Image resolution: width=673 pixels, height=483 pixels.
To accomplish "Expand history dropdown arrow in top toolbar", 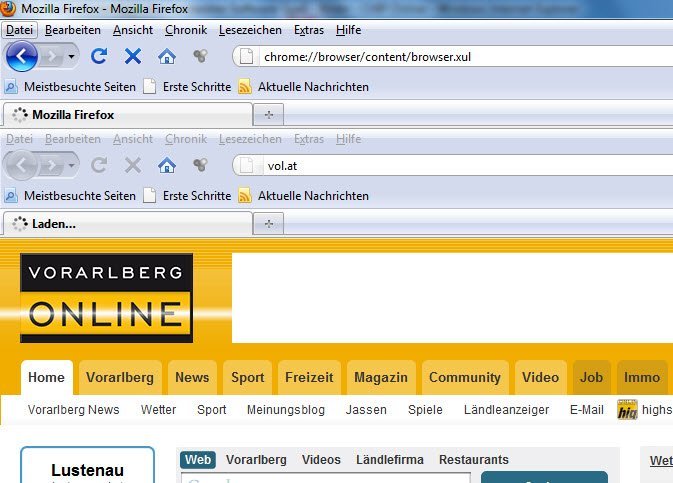I will tap(70, 57).
